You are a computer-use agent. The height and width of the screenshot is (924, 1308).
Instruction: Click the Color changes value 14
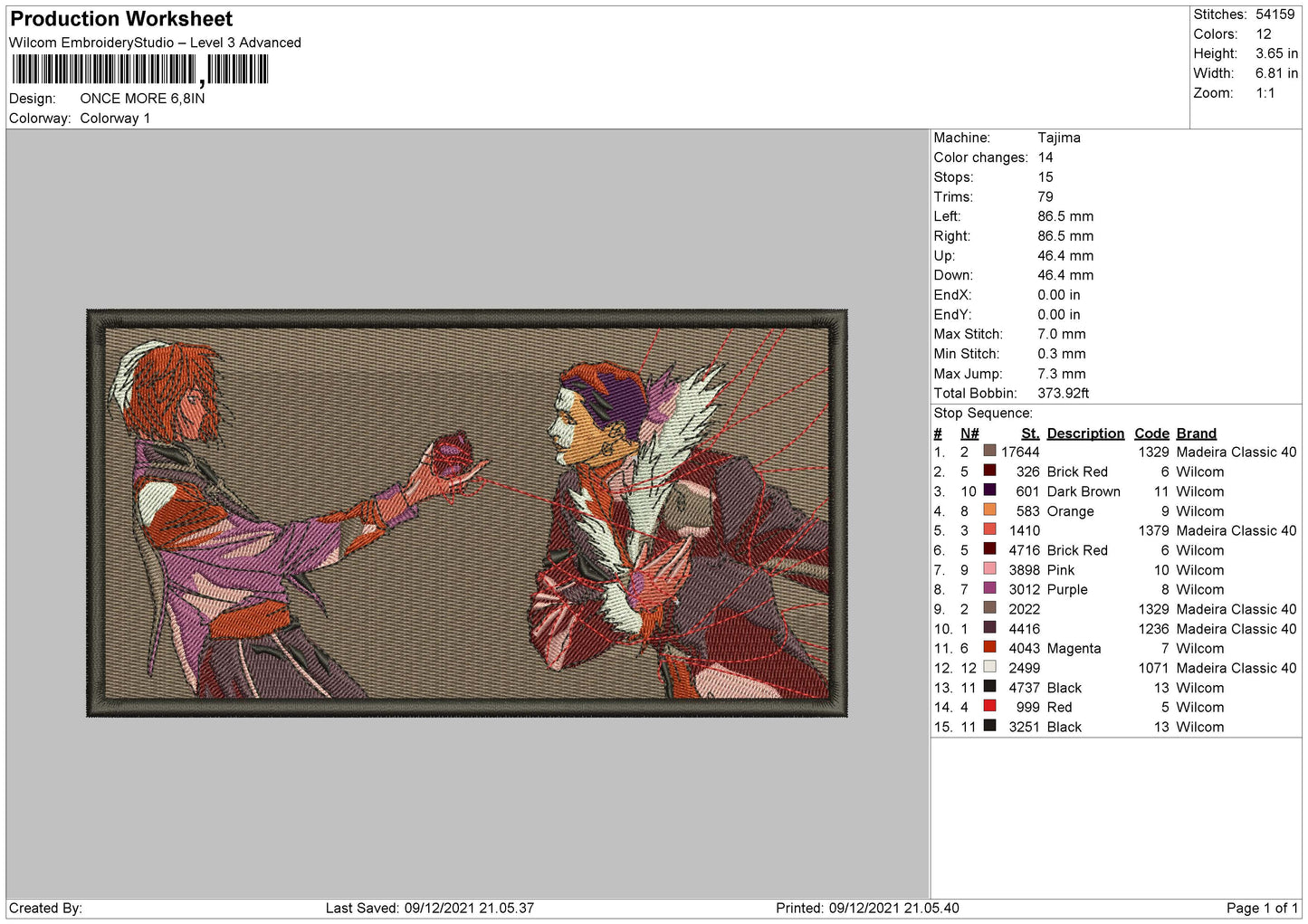tap(1045, 157)
